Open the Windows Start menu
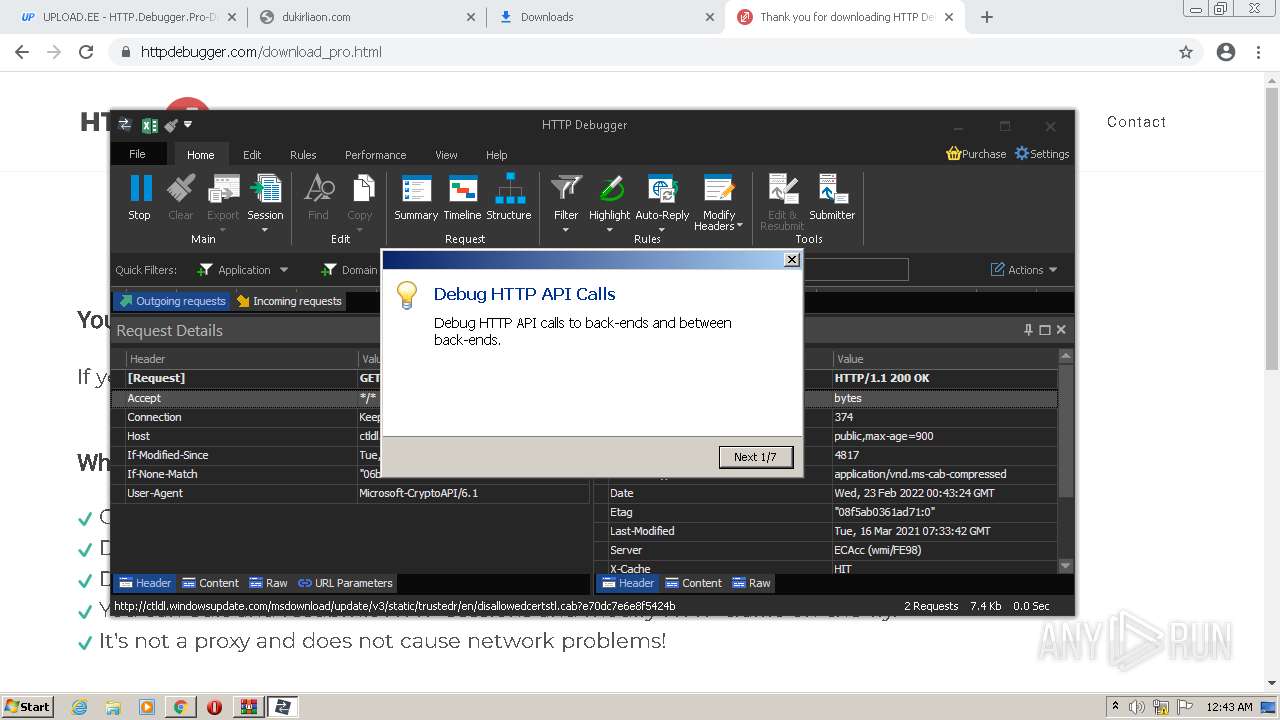The height and width of the screenshot is (720, 1280). pos(28,706)
